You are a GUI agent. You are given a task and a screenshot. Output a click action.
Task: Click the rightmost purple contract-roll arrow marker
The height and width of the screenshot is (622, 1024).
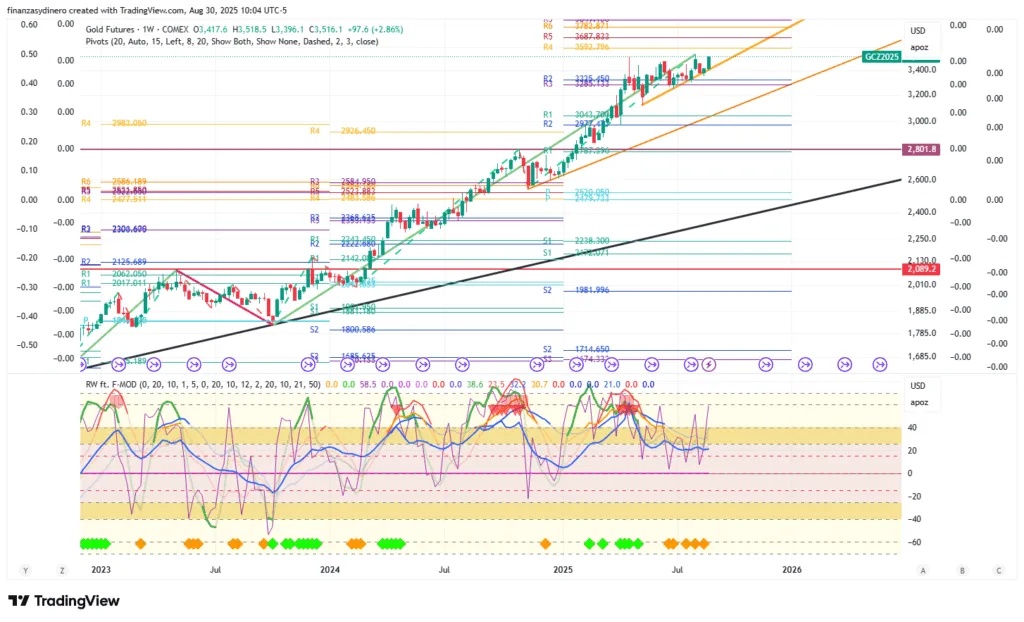pyautogui.click(x=880, y=365)
